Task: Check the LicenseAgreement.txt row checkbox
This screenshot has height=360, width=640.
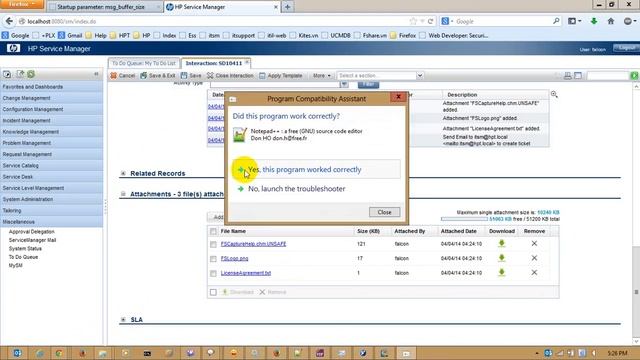Action: [x=213, y=273]
